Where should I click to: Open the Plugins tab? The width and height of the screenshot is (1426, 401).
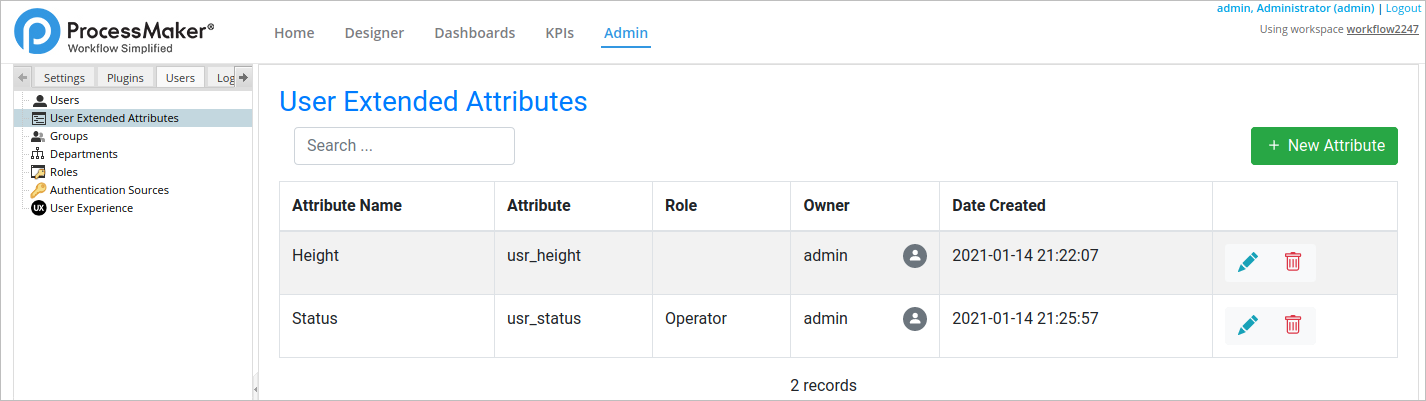point(126,78)
